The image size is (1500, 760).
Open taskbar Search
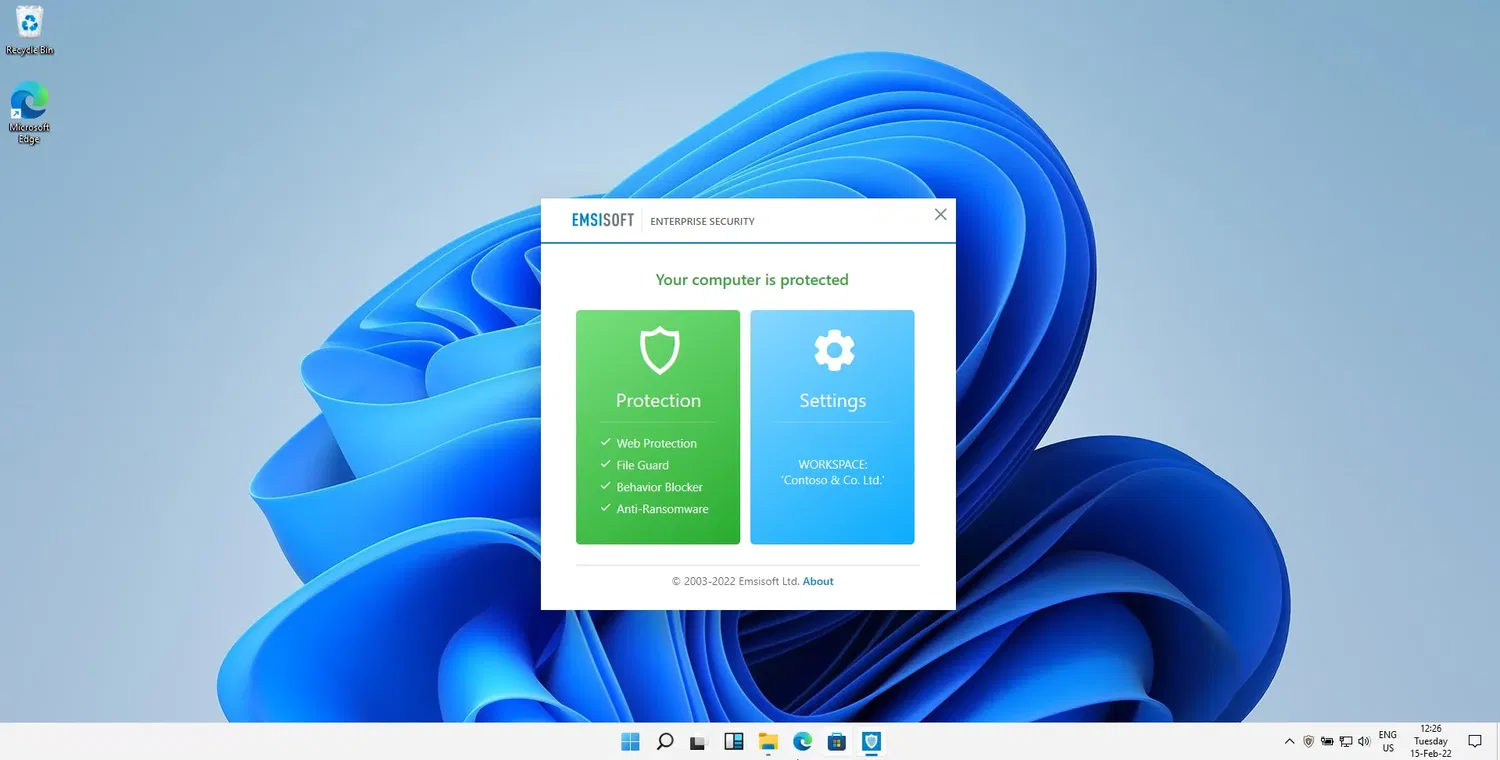(664, 742)
